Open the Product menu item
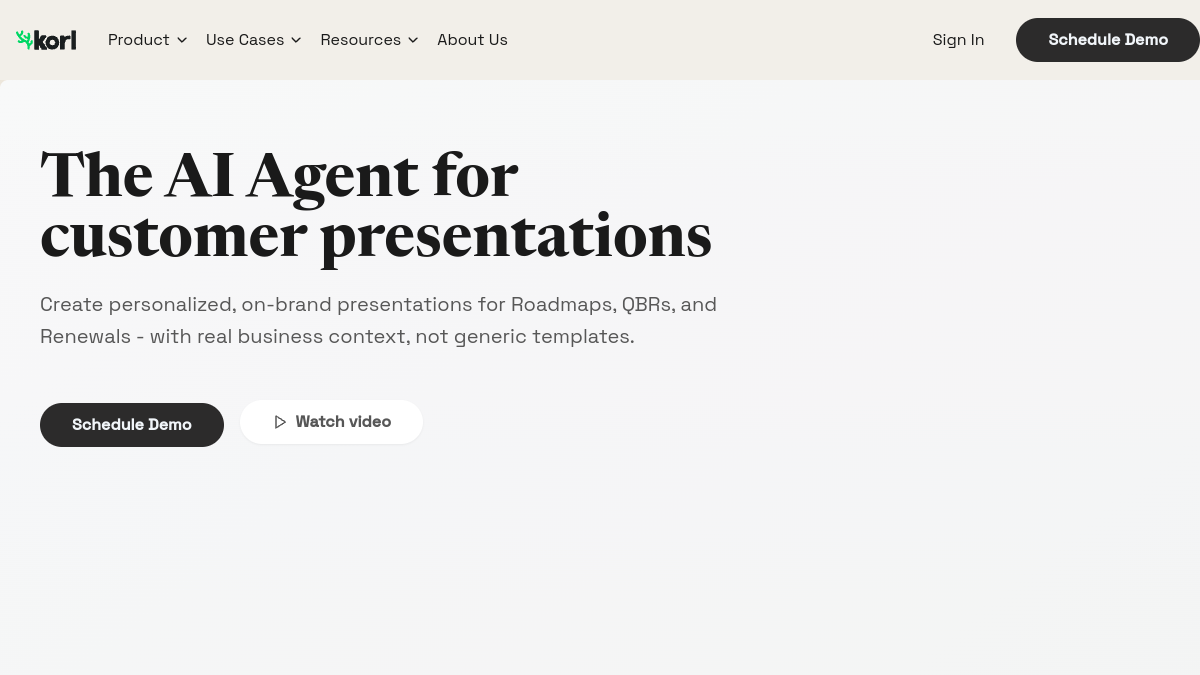 [139, 40]
